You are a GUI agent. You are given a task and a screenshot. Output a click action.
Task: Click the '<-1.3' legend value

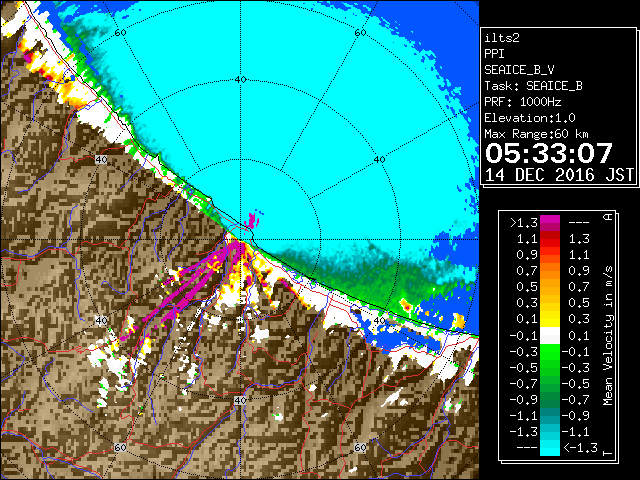tap(580, 448)
